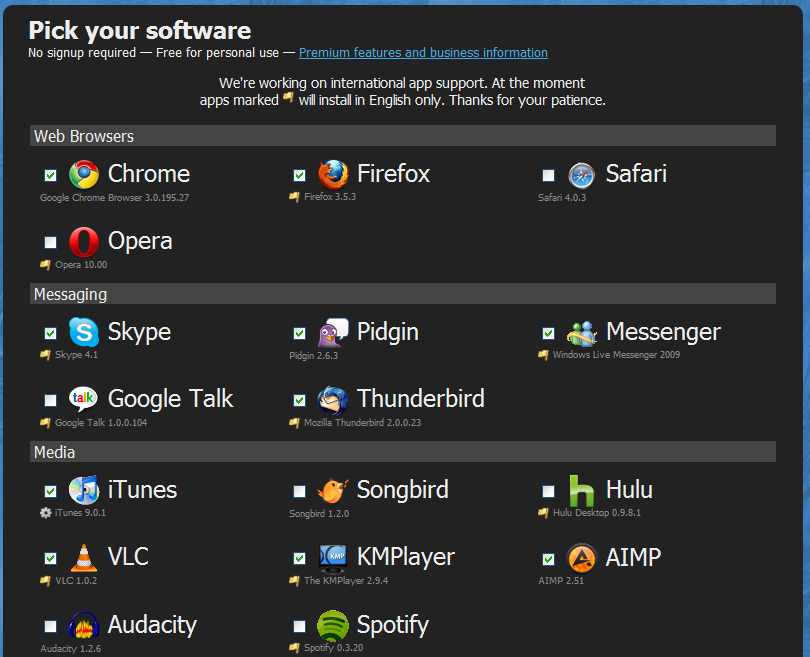The height and width of the screenshot is (657, 810).
Task: Click the Spotify 0.3.20 version text
Action: (x=334, y=648)
